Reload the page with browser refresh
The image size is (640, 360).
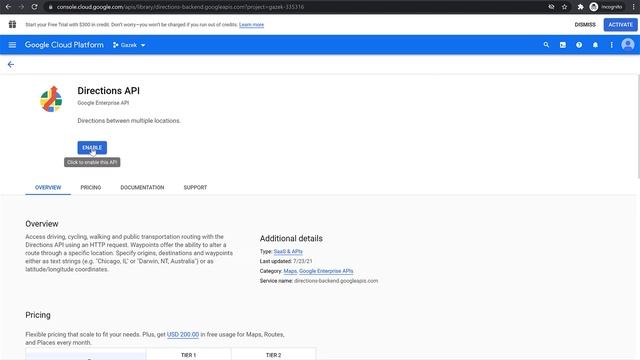pos(34,7)
